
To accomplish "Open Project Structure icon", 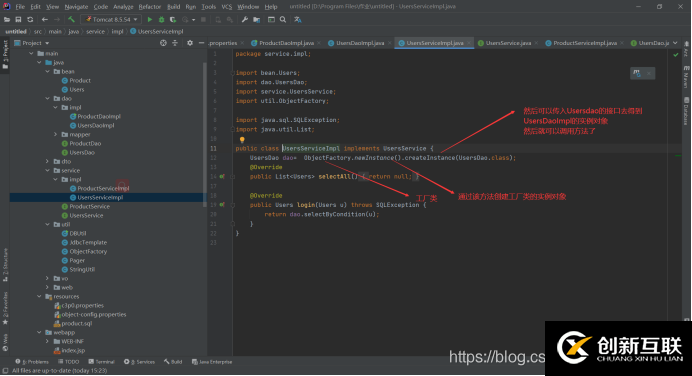I will pos(256,19).
